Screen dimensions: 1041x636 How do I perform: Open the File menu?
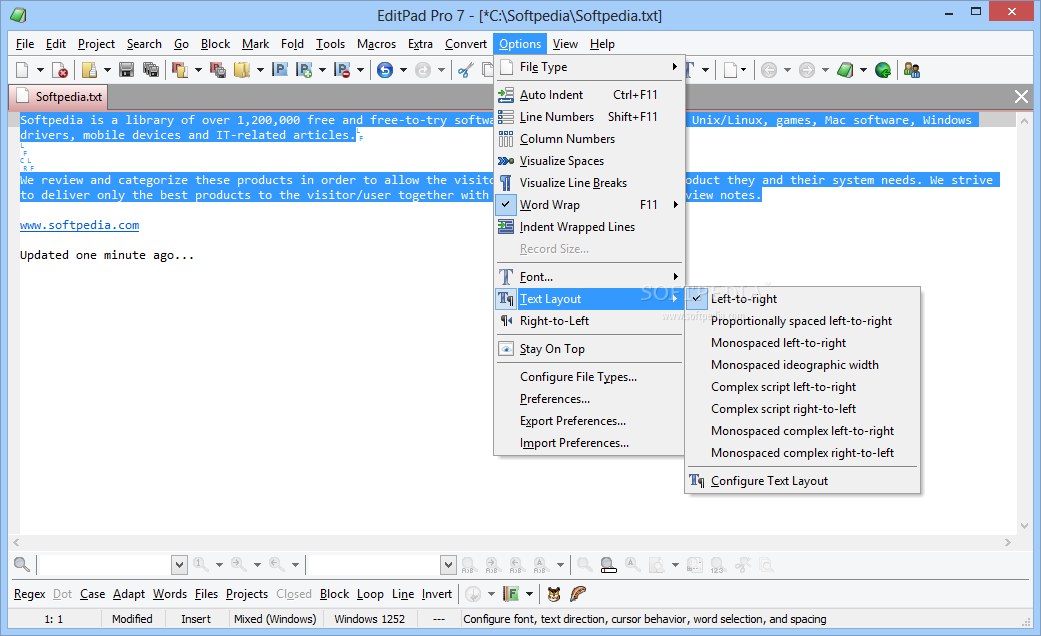click(25, 44)
